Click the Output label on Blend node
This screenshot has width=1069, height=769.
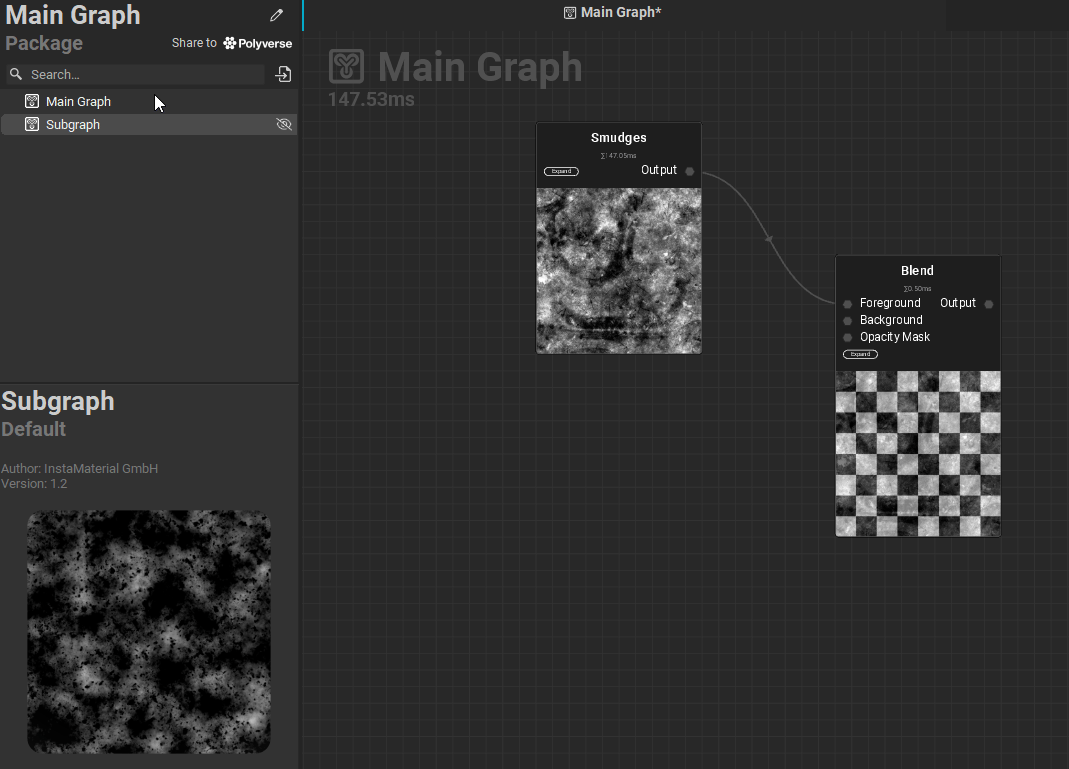pos(957,303)
